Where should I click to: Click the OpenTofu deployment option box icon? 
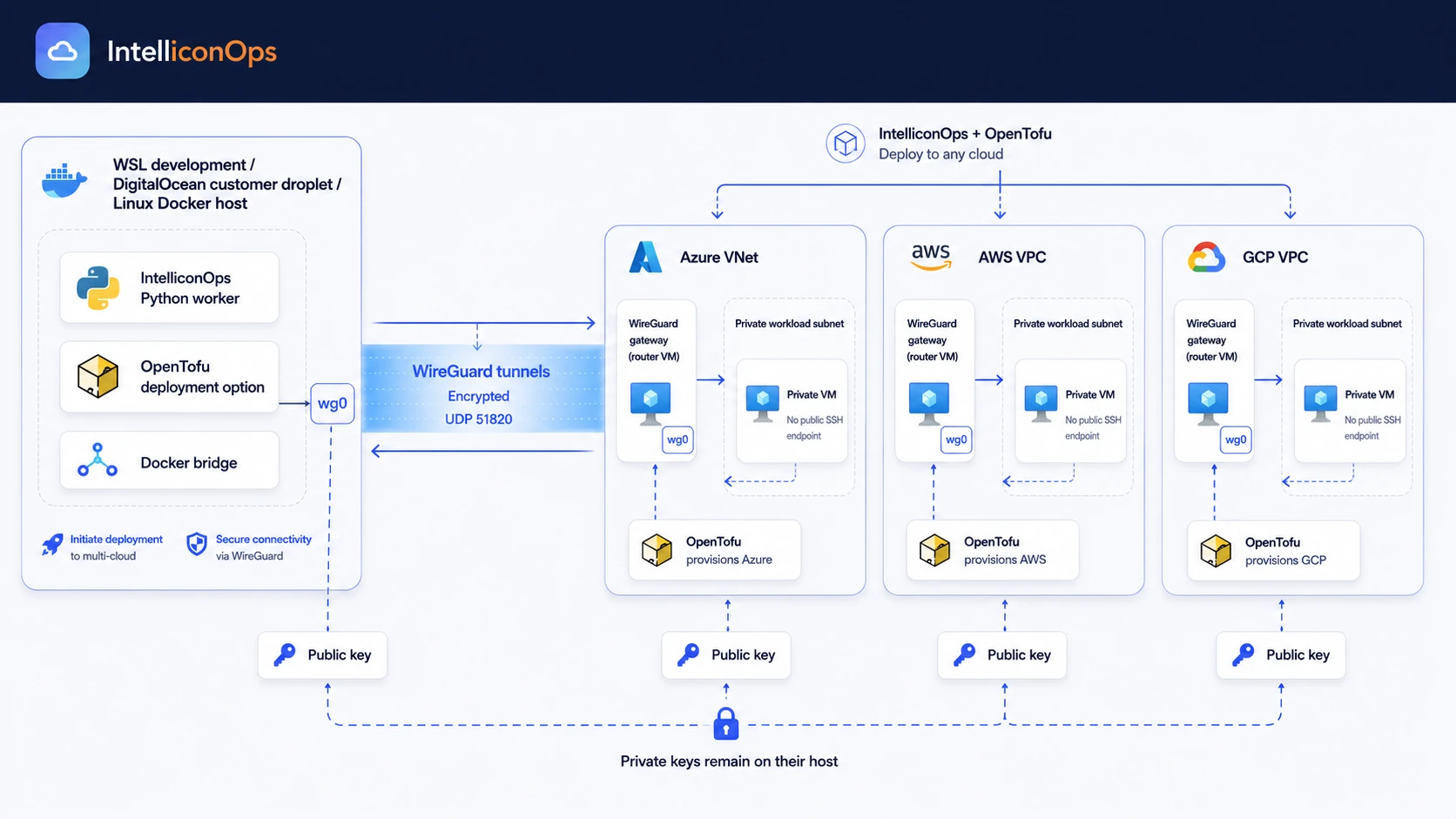(x=98, y=376)
